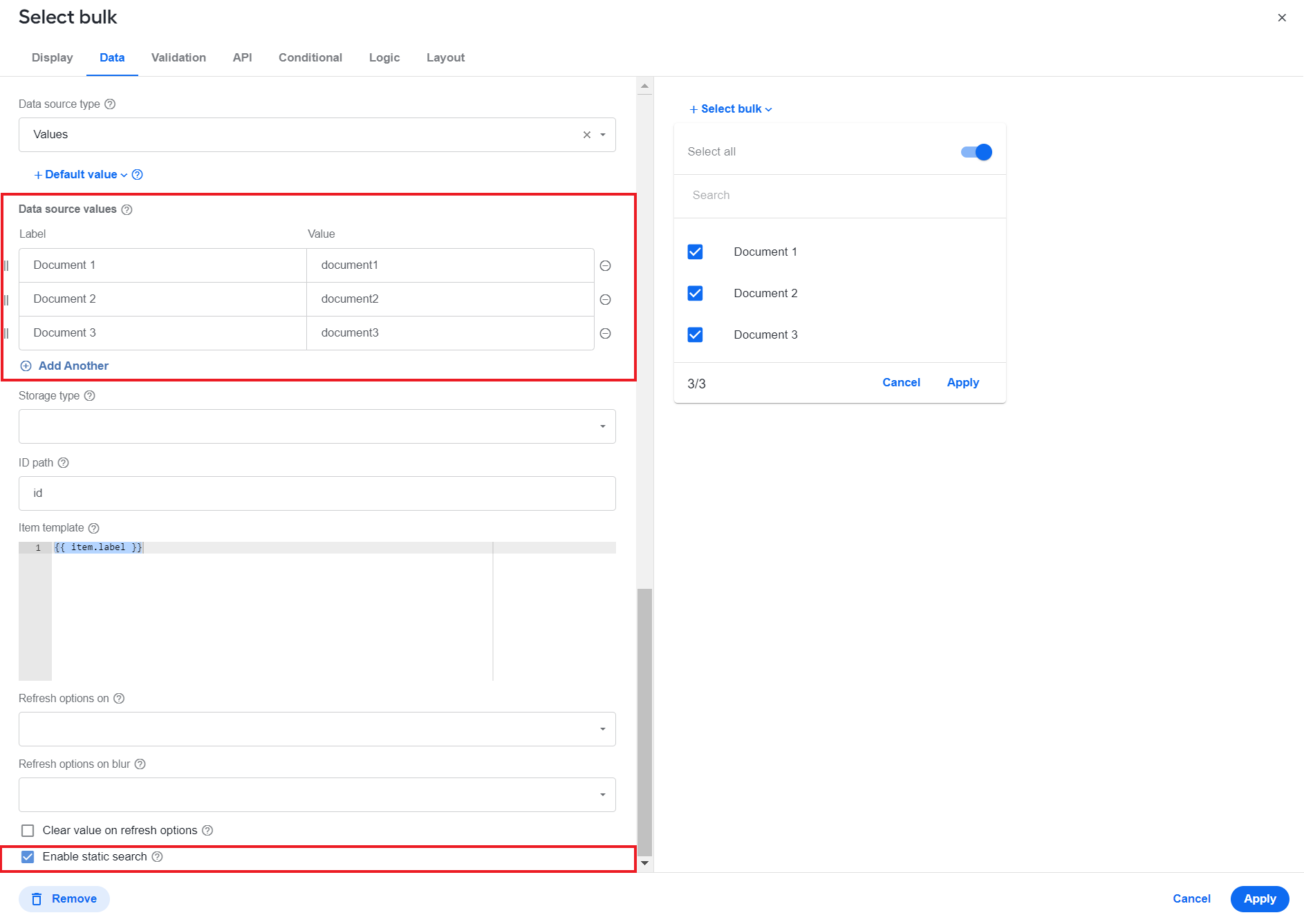Open help icon next to Refresh options on blur
The image size is (1304, 924).
(140, 764)
